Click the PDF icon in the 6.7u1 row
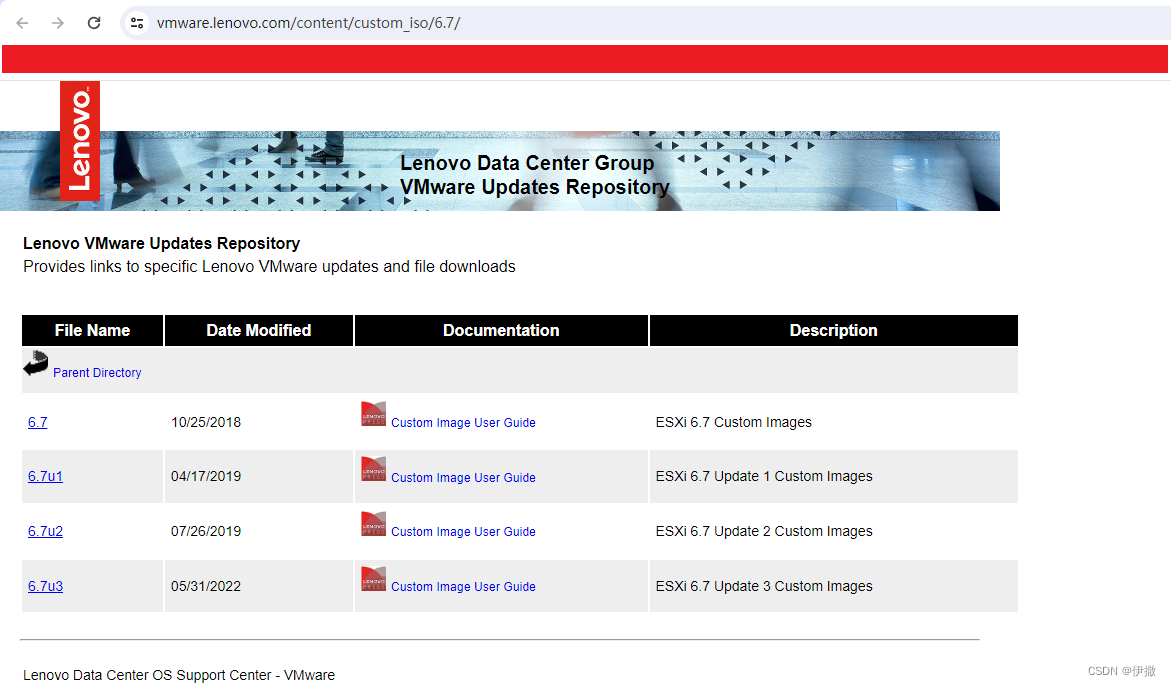Image resolution: width=1171 pixels, height=686 pixels. [372, 468]
